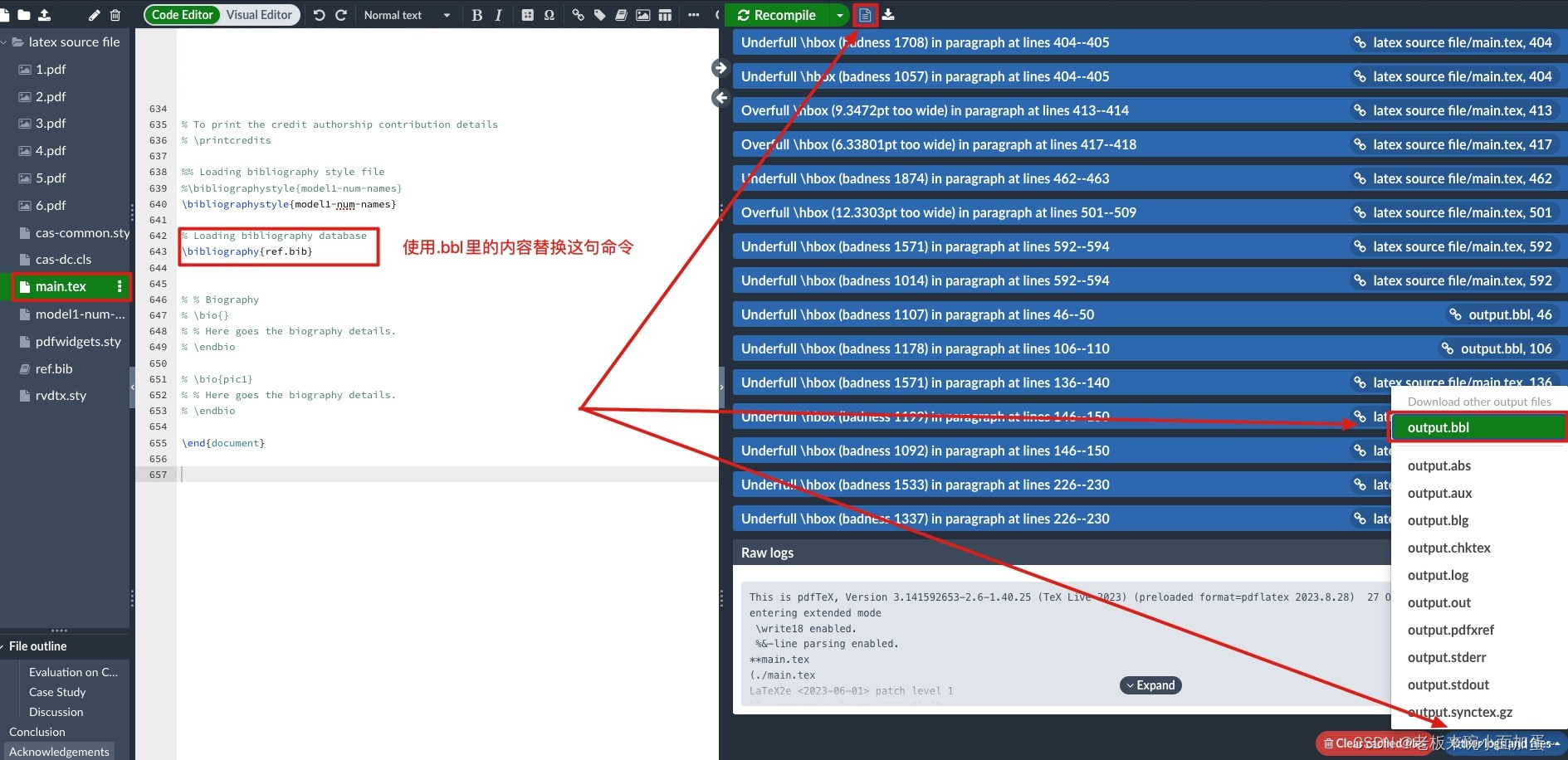Click the Recompile button
The image size is (1568, 760).
(778, 15)
